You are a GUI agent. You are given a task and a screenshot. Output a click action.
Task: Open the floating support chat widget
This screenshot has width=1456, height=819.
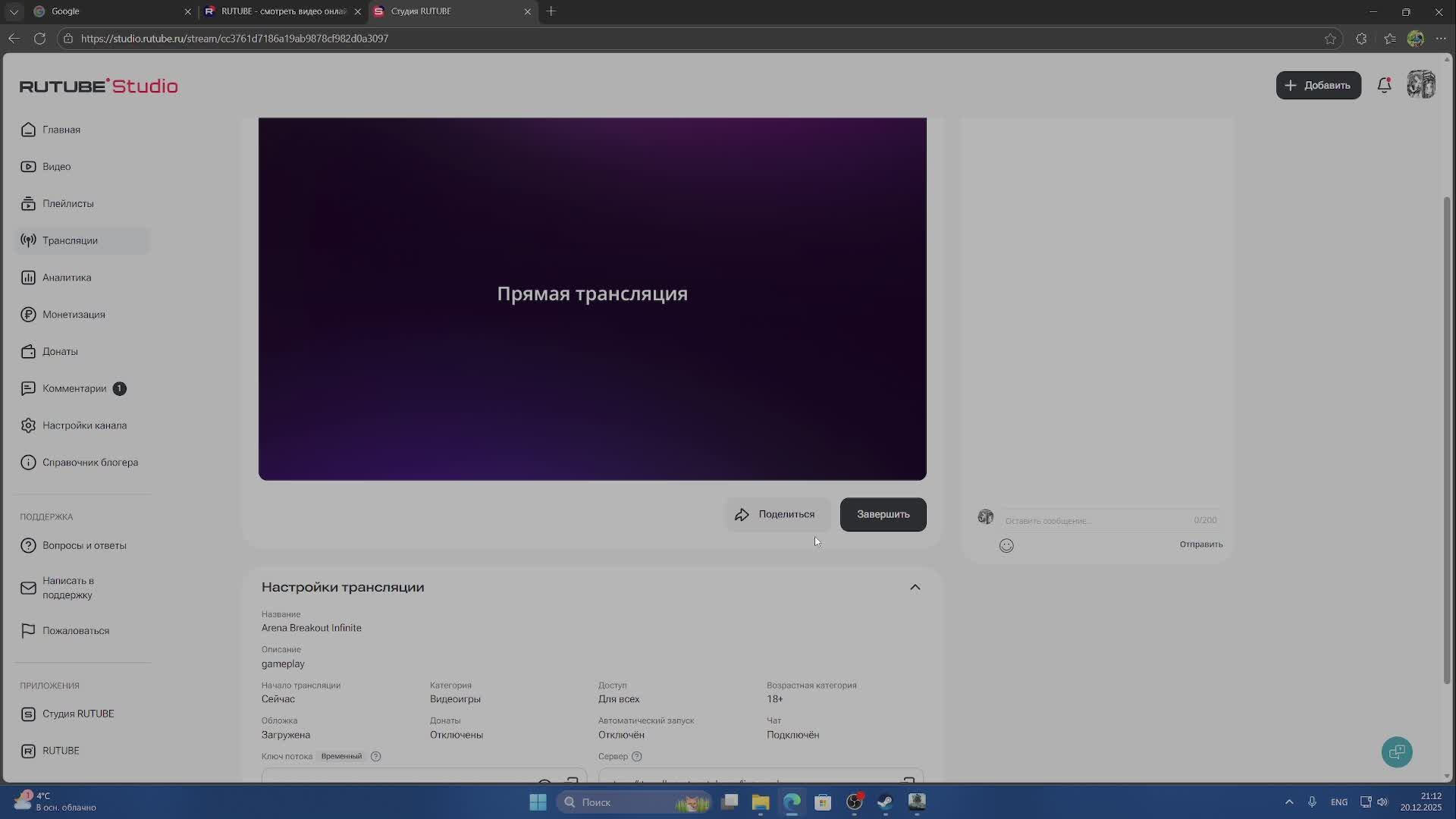[1396, 752]
